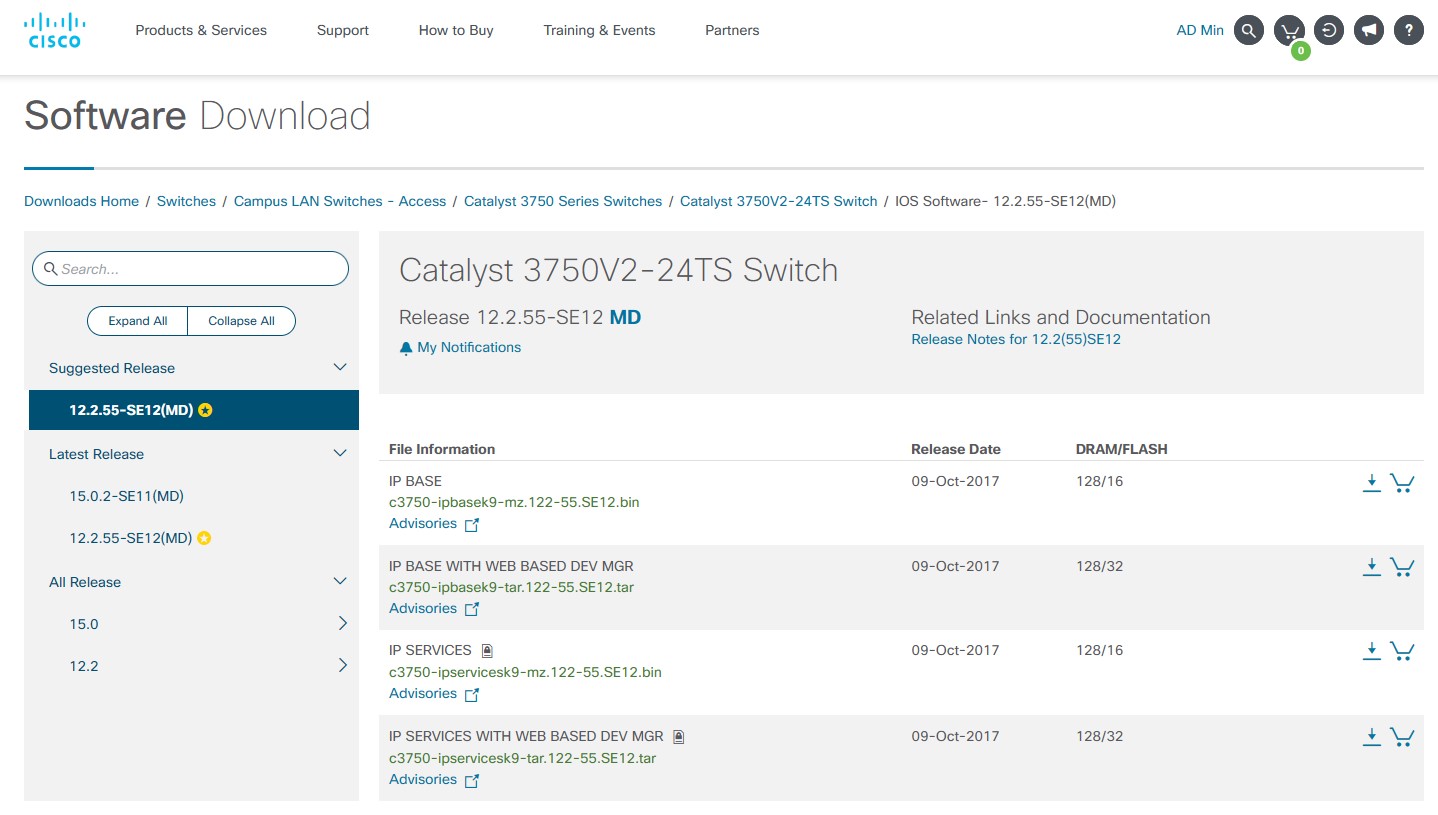Open the feedback megaphone icon

click(x=1369, y=30)
